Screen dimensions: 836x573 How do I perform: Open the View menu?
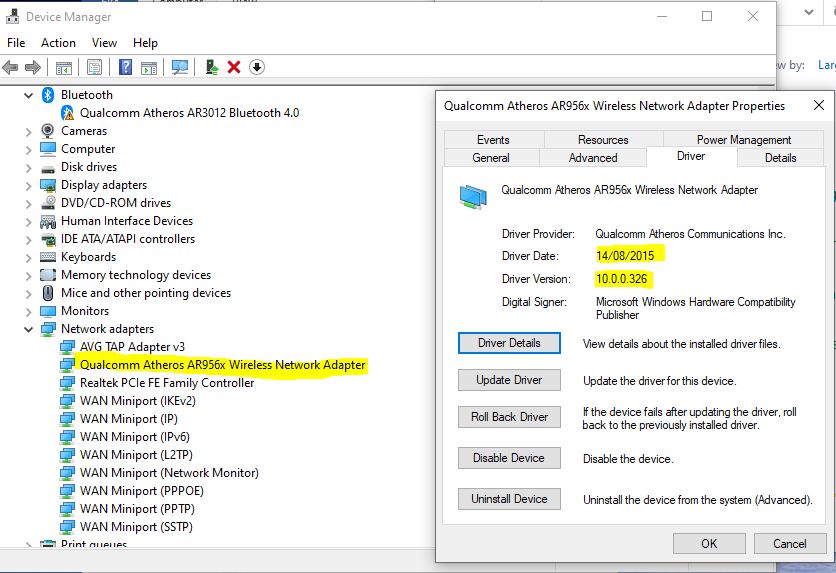tap(104, 43)
